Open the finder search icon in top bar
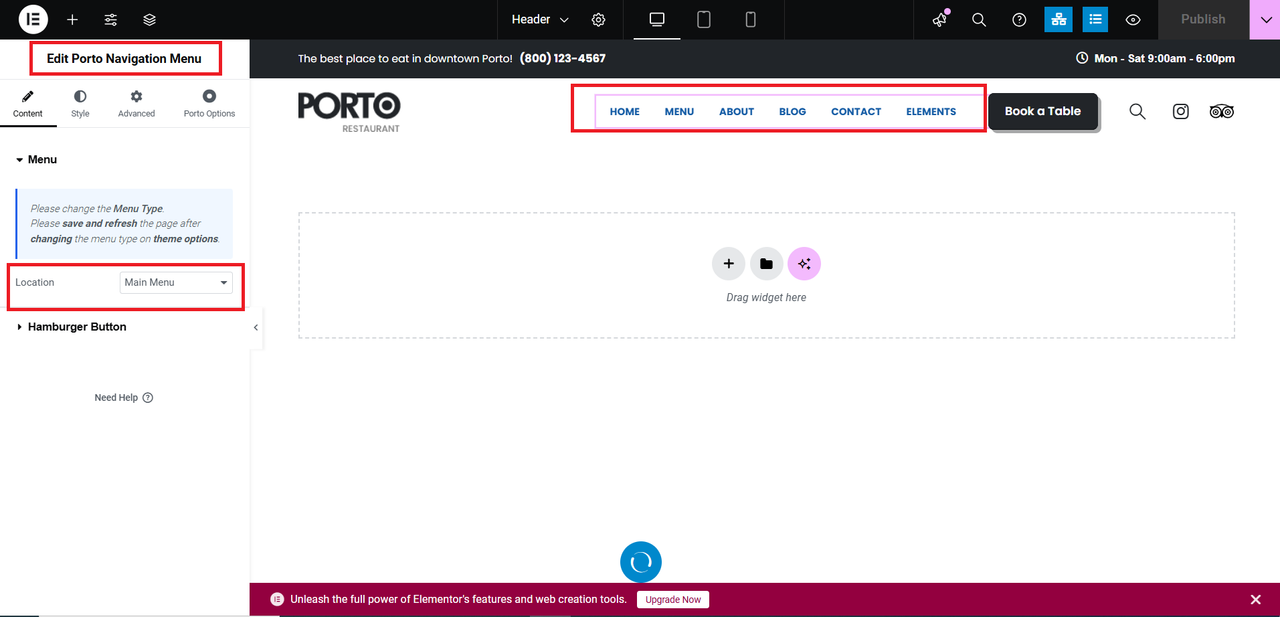Viewport: 1280px width, 617px height. point(979,20)
